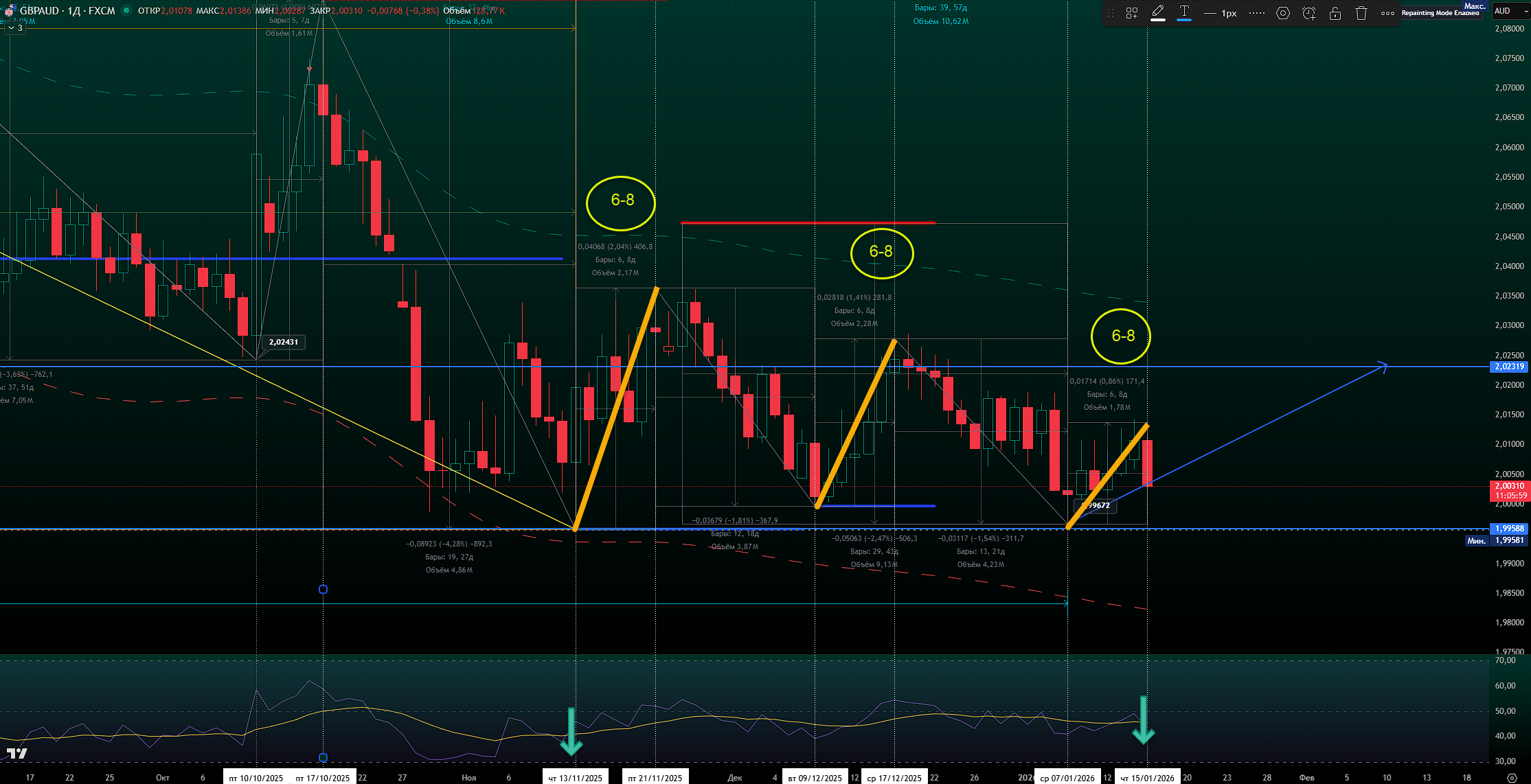This screenshot has width=1531, height=784.
Task: Click the green market status dot
Action: (126, 10)
